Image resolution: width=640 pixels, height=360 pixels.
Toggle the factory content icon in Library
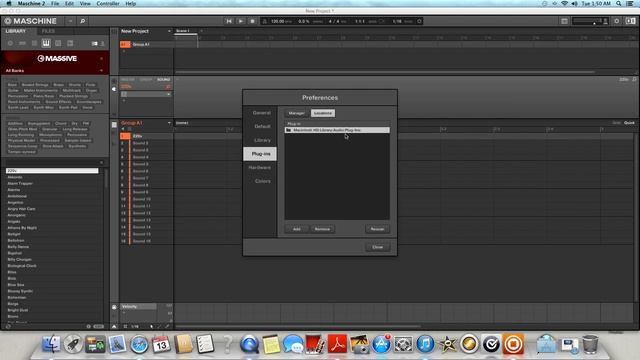(x=95, y=43)
